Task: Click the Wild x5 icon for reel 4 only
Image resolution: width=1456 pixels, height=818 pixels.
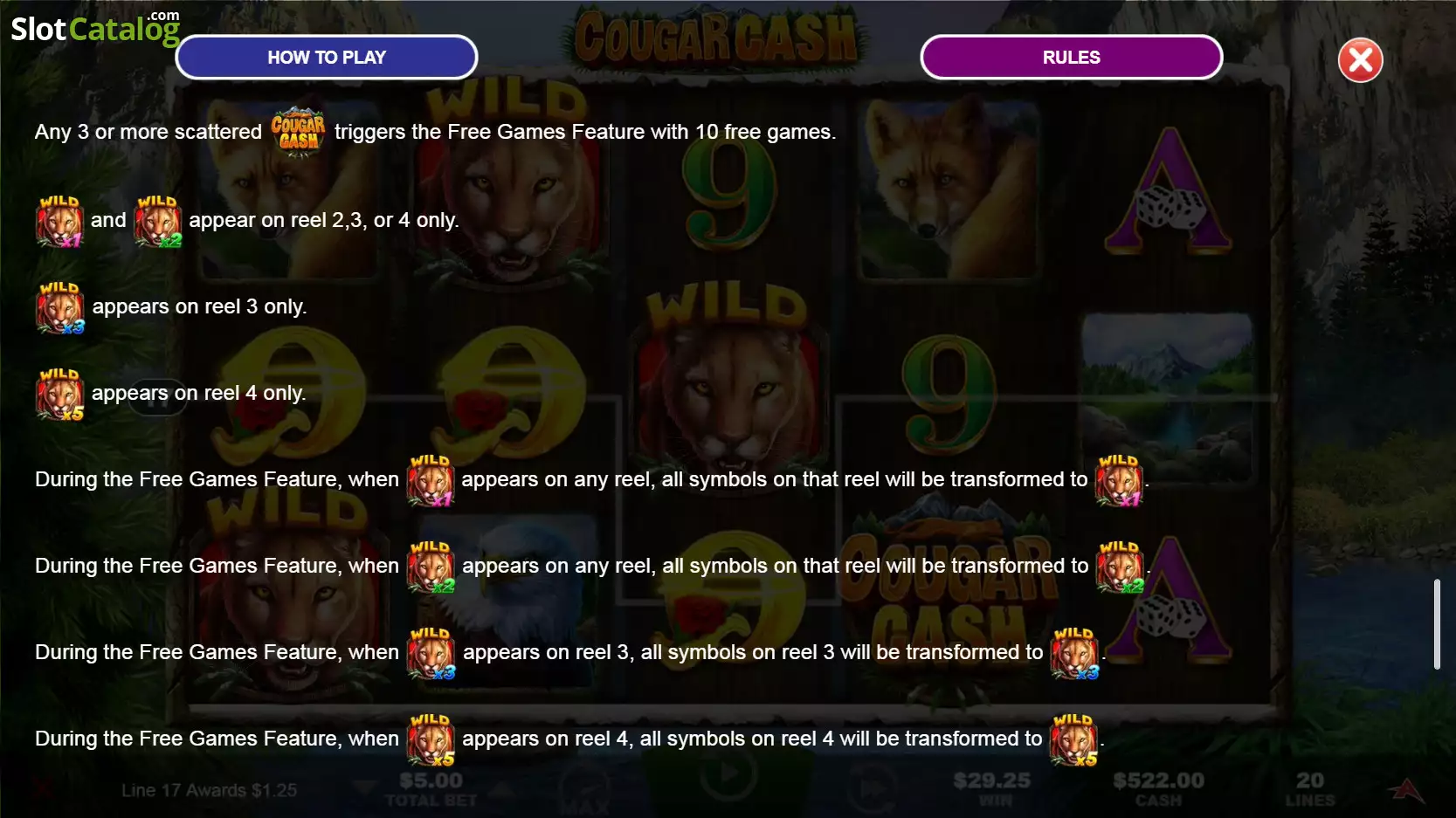Action: (x=59, y=395)
